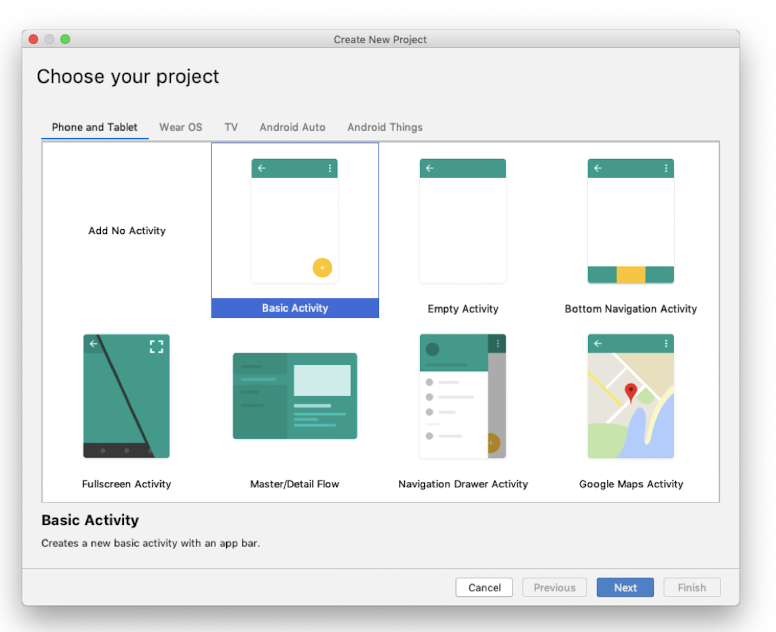Click the yellow tab in Bottom Navigation preview
776x632 pixels.
[x=631, y=274]
